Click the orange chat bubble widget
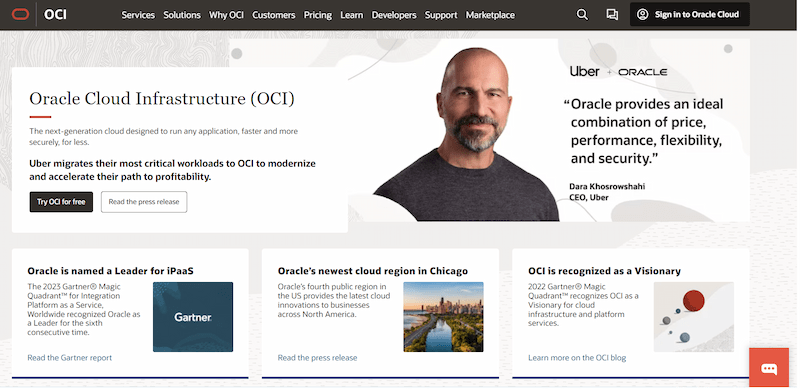Viewport: 800px width, 389px height. [x=769, y=368]
